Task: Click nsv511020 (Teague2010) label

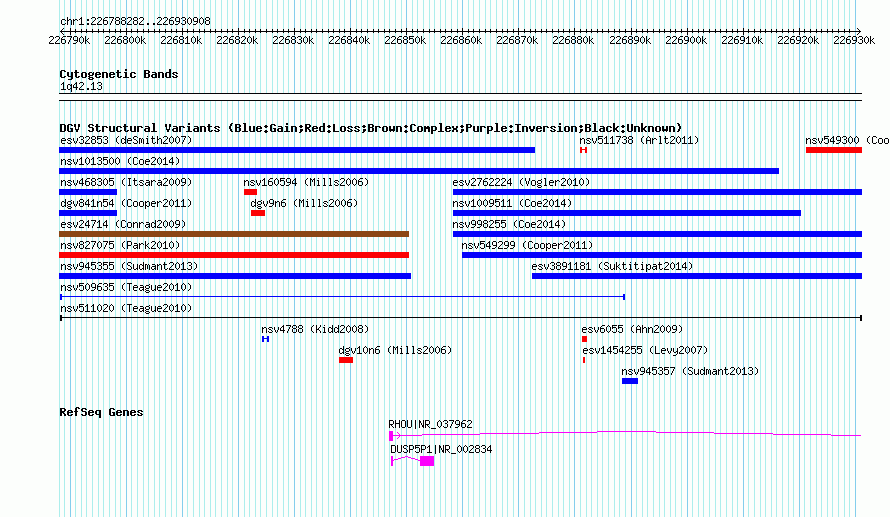Action: 126,308
